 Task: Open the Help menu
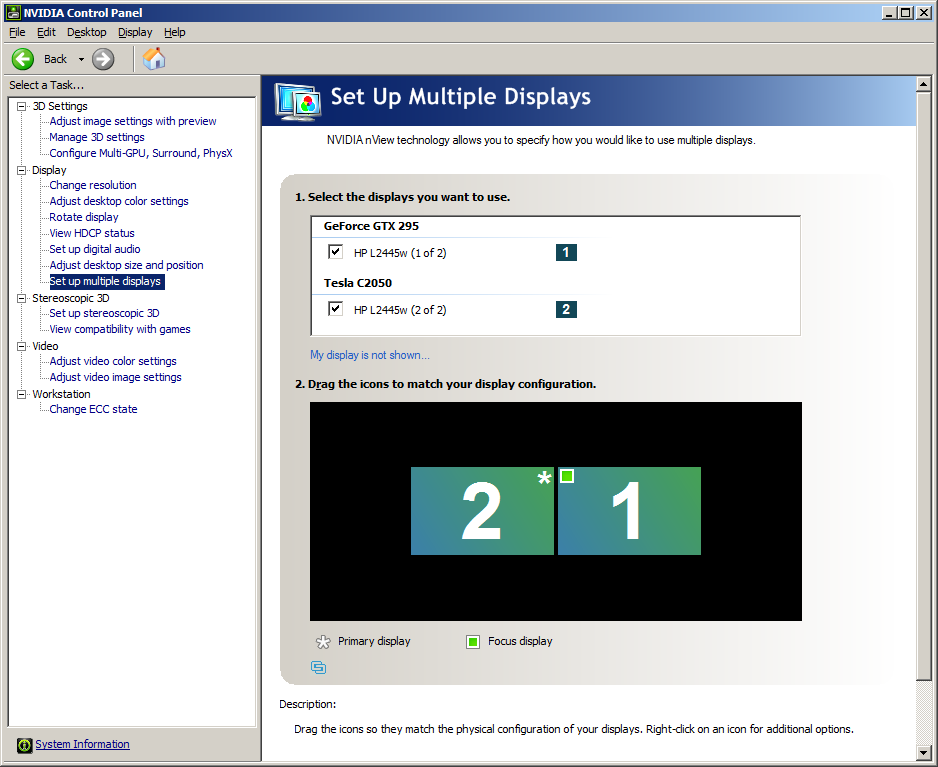175,32
